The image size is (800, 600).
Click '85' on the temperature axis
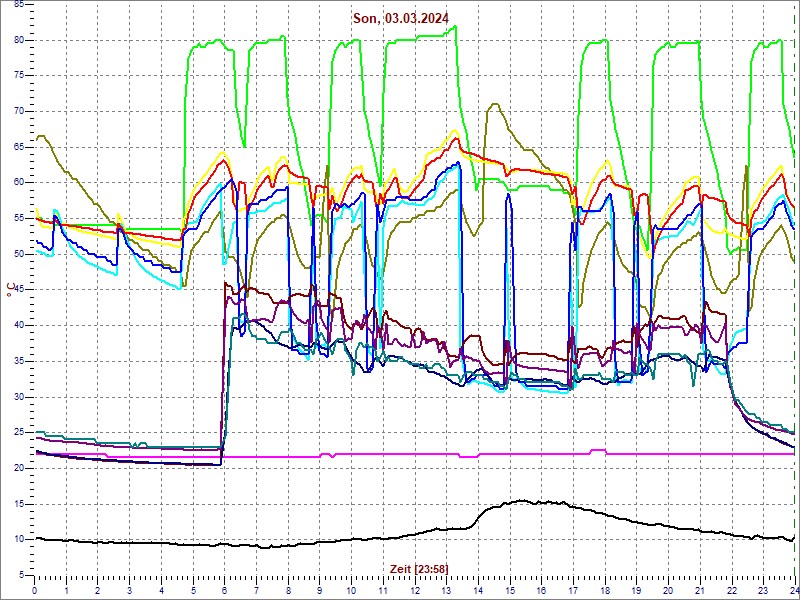(x=19, y=5)
